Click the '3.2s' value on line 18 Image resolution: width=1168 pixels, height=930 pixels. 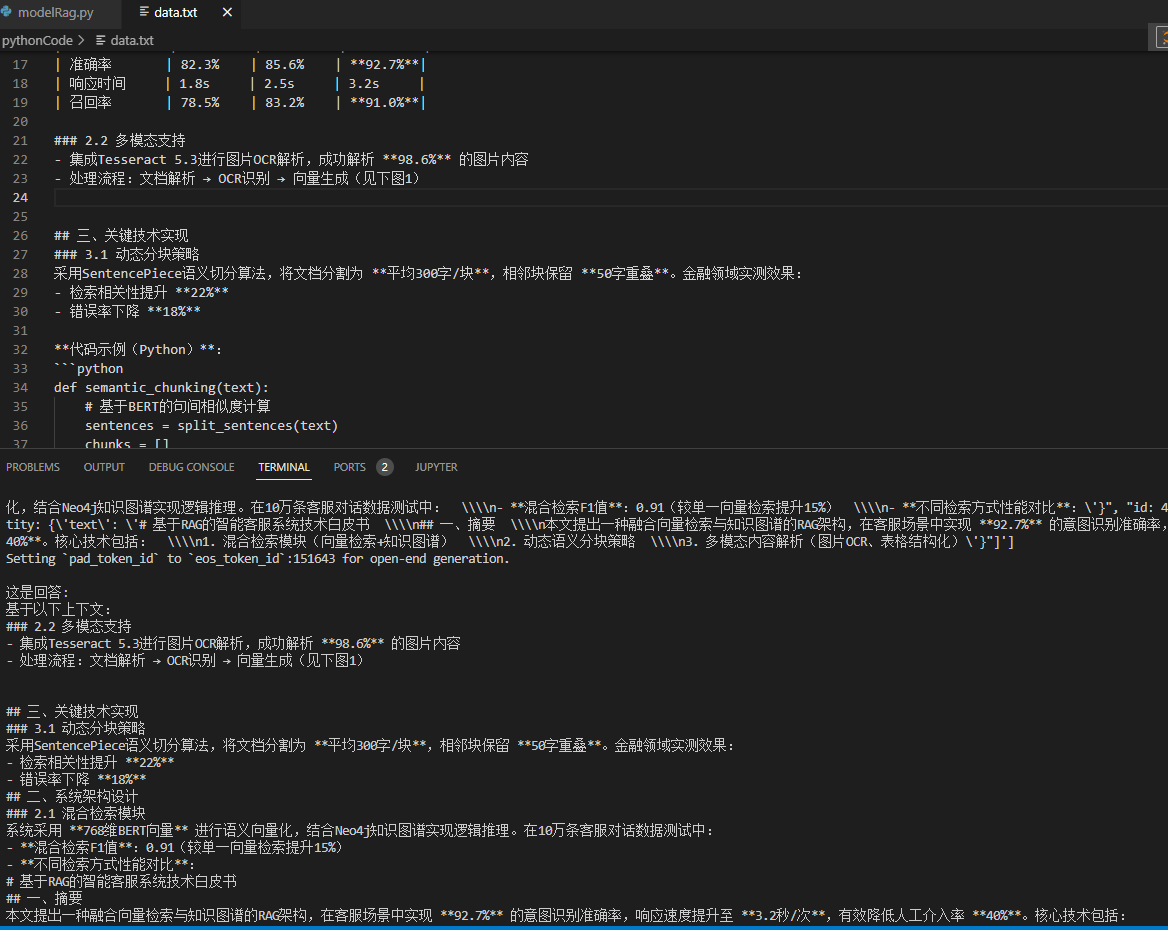click(364, 83)
